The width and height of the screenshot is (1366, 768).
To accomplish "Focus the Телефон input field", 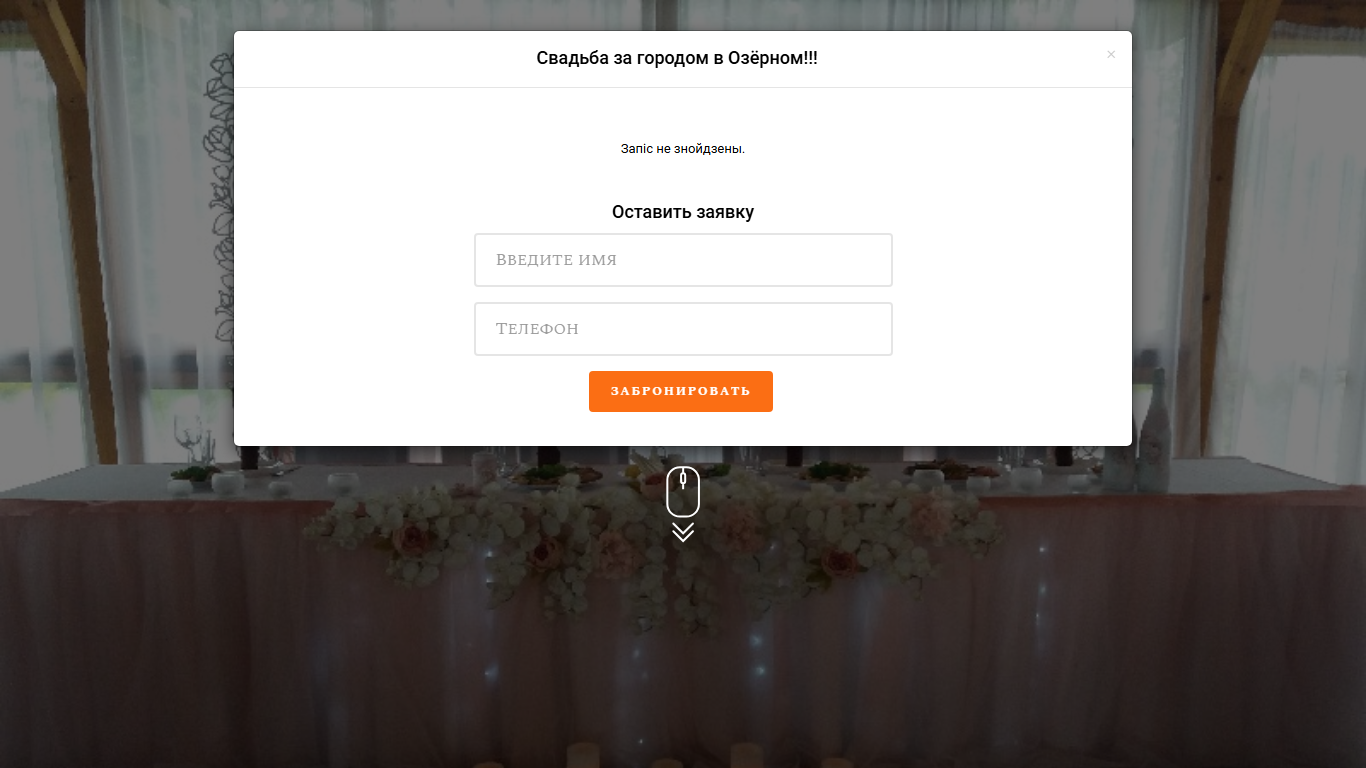I will [x=683, y=329].
